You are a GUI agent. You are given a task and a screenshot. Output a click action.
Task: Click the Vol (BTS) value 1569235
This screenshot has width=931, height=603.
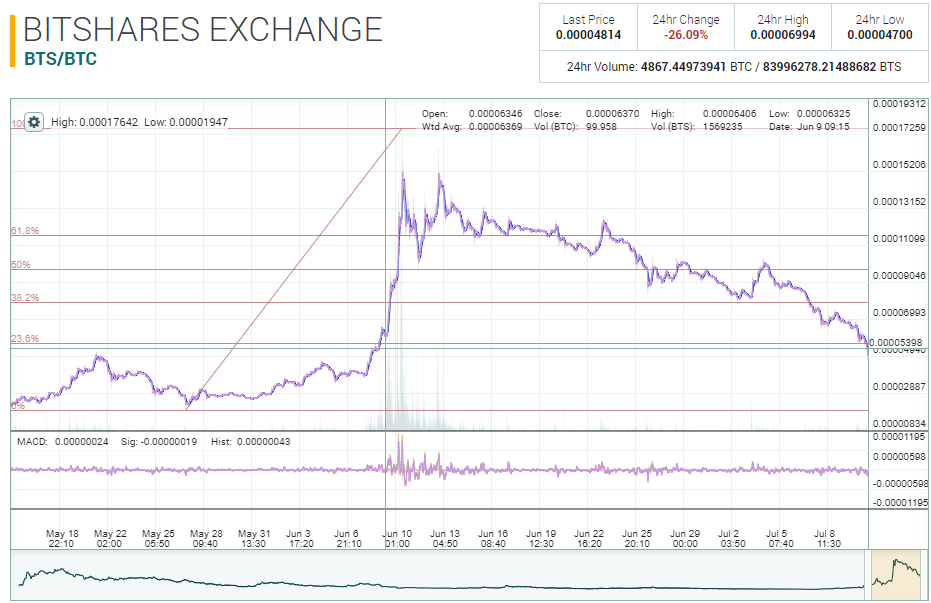pyautogui.click(x=723, y=126)
